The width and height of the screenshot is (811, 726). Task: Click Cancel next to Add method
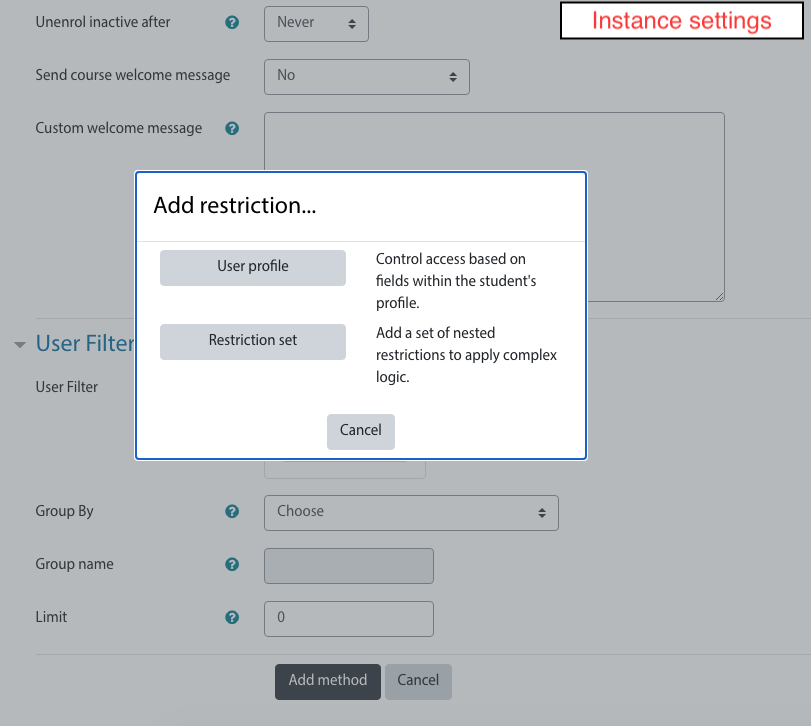(x=418, y=682)
